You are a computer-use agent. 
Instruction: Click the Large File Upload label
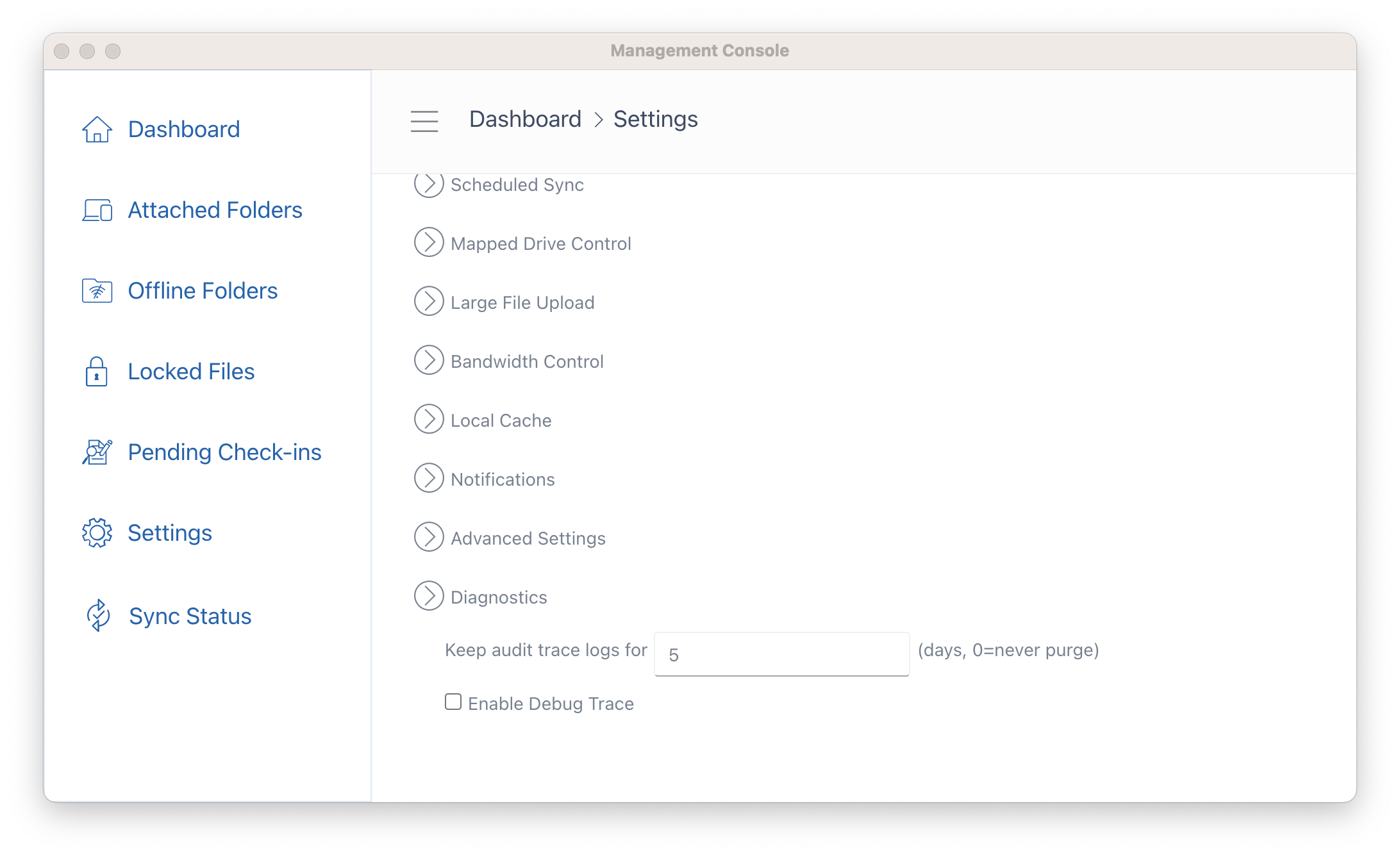[x=522, y=303]
